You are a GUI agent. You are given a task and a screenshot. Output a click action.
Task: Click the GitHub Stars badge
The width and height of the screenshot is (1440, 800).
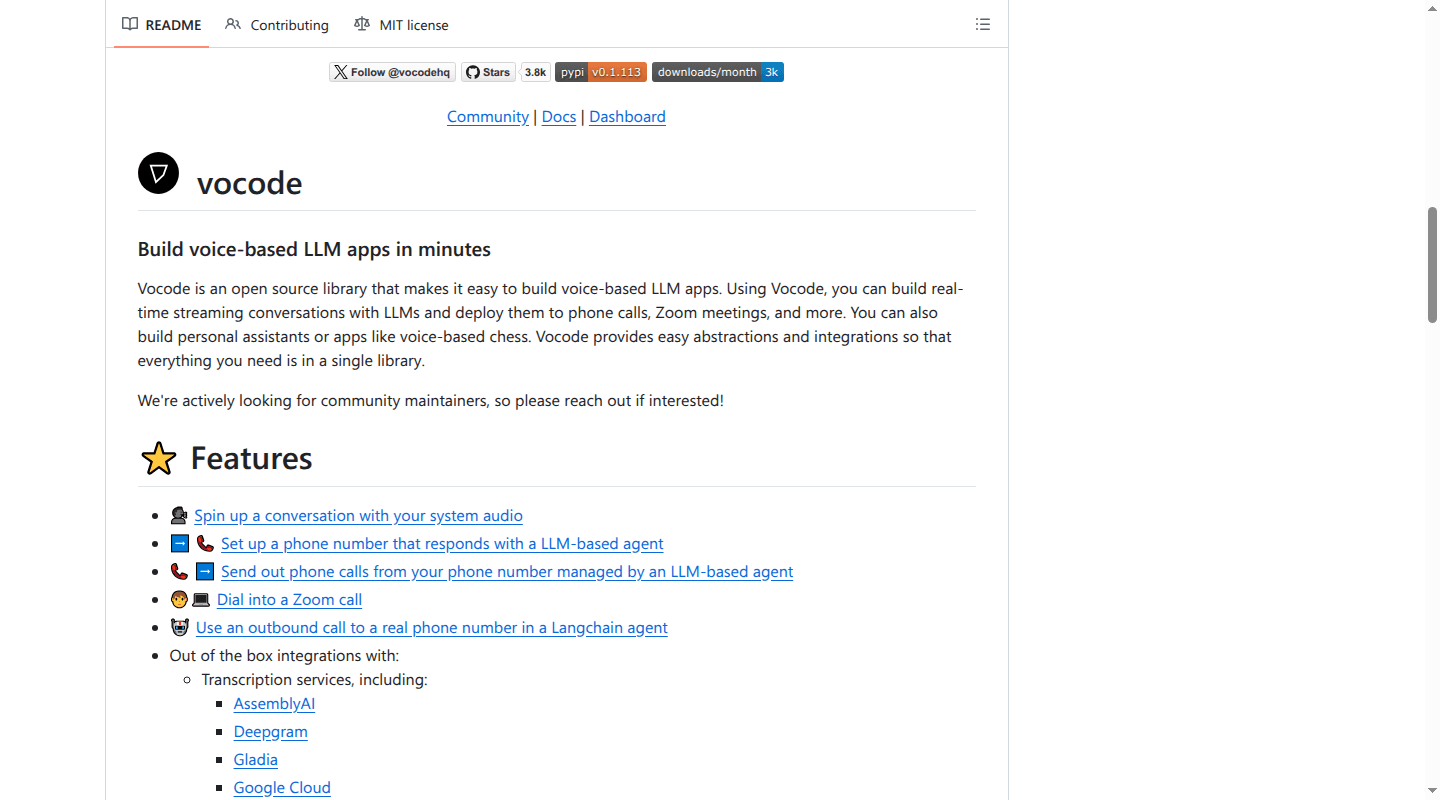coord(488,72)
